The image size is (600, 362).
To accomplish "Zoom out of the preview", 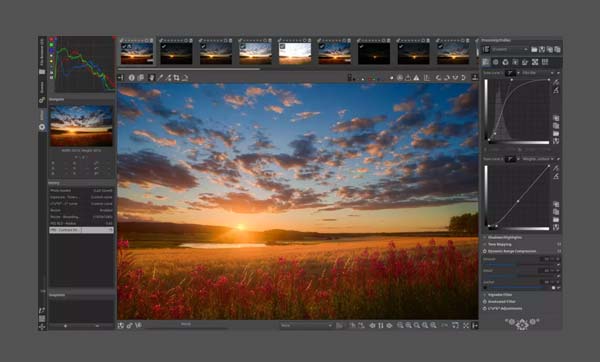I will (x=400, y=325).
